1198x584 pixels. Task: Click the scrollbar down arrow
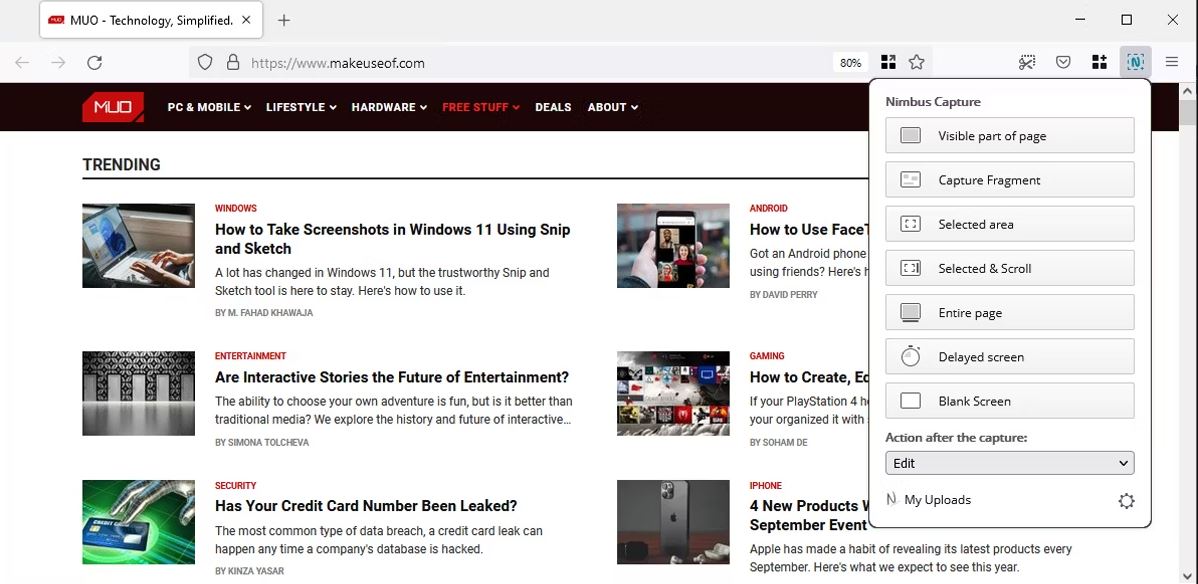coord(1188,575)
